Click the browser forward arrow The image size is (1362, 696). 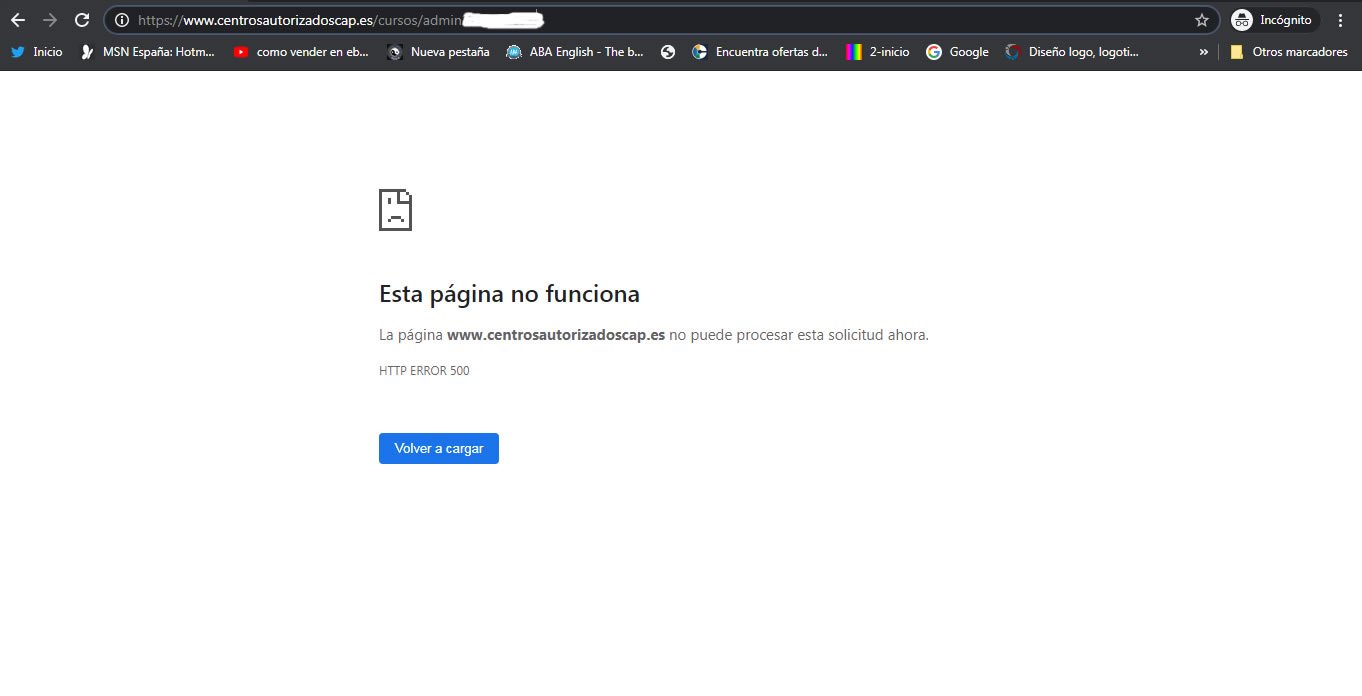click(50, 20)
